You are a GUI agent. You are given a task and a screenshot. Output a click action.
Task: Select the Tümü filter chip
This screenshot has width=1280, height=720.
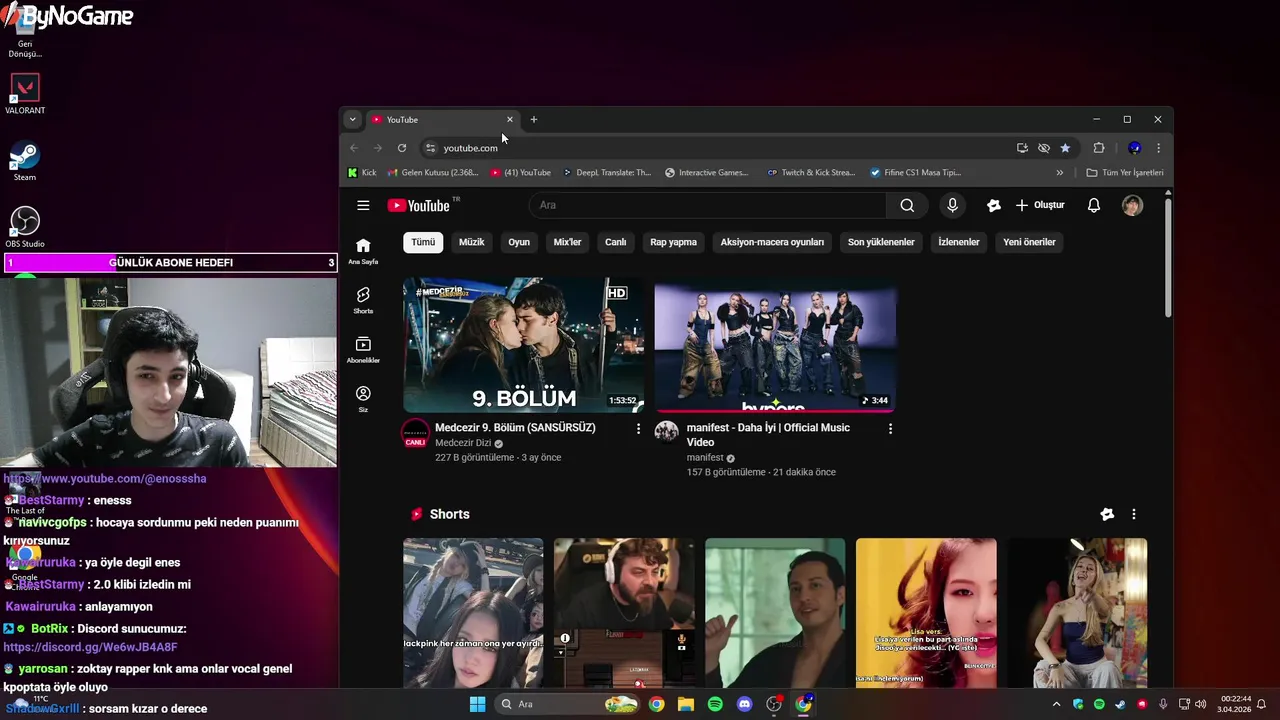423,242
